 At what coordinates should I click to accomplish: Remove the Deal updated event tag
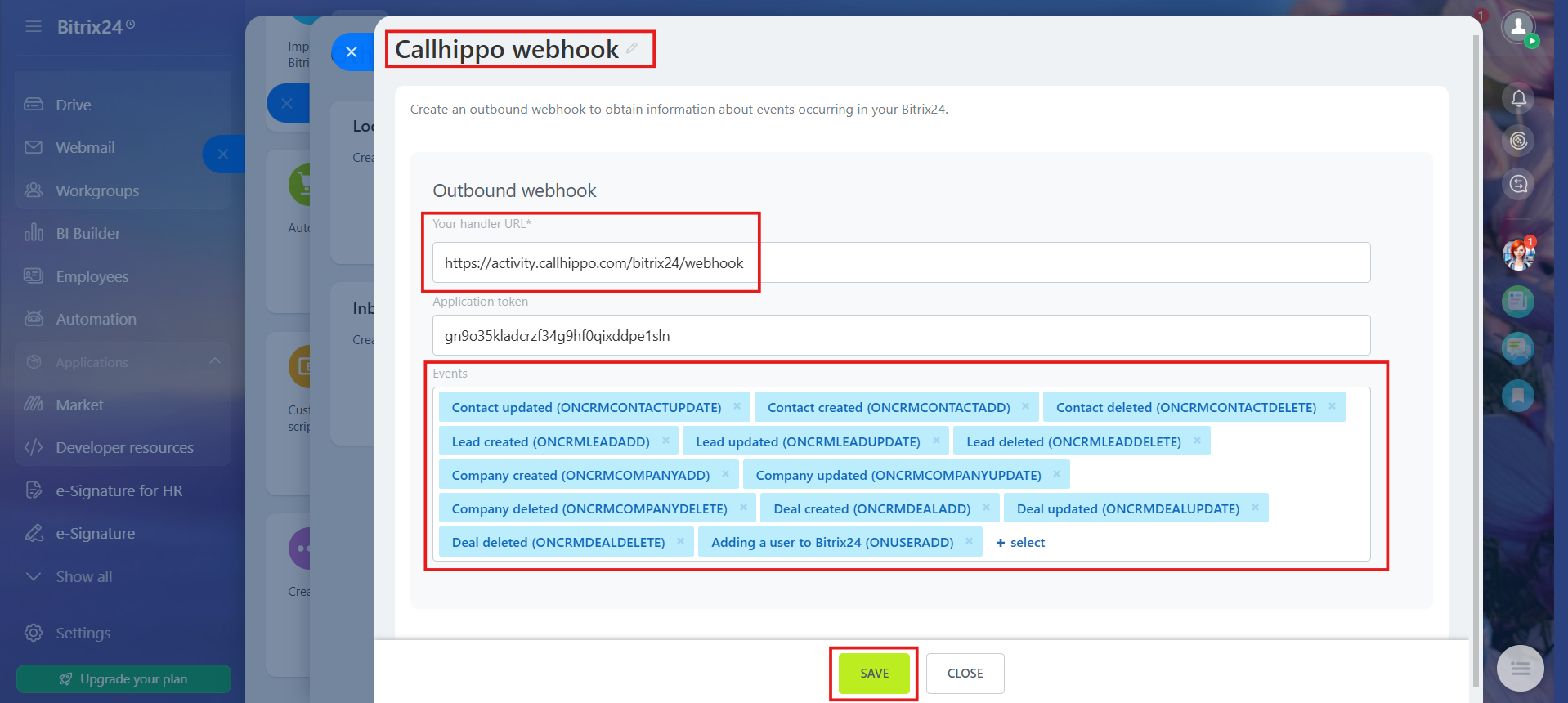coord(1255,508)
